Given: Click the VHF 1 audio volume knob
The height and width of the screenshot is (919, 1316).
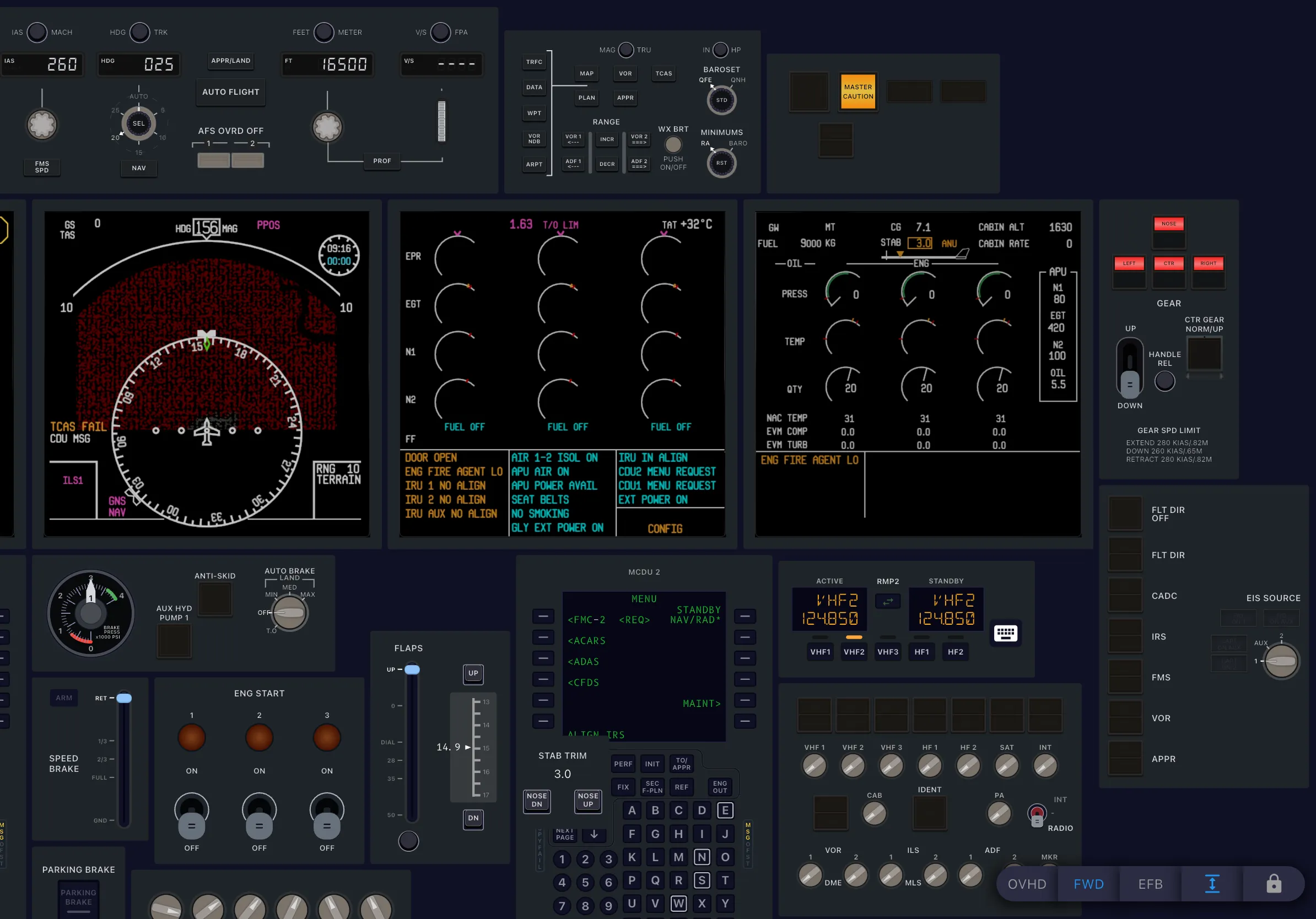Looking at the screenshot, I should pos(814,766).
